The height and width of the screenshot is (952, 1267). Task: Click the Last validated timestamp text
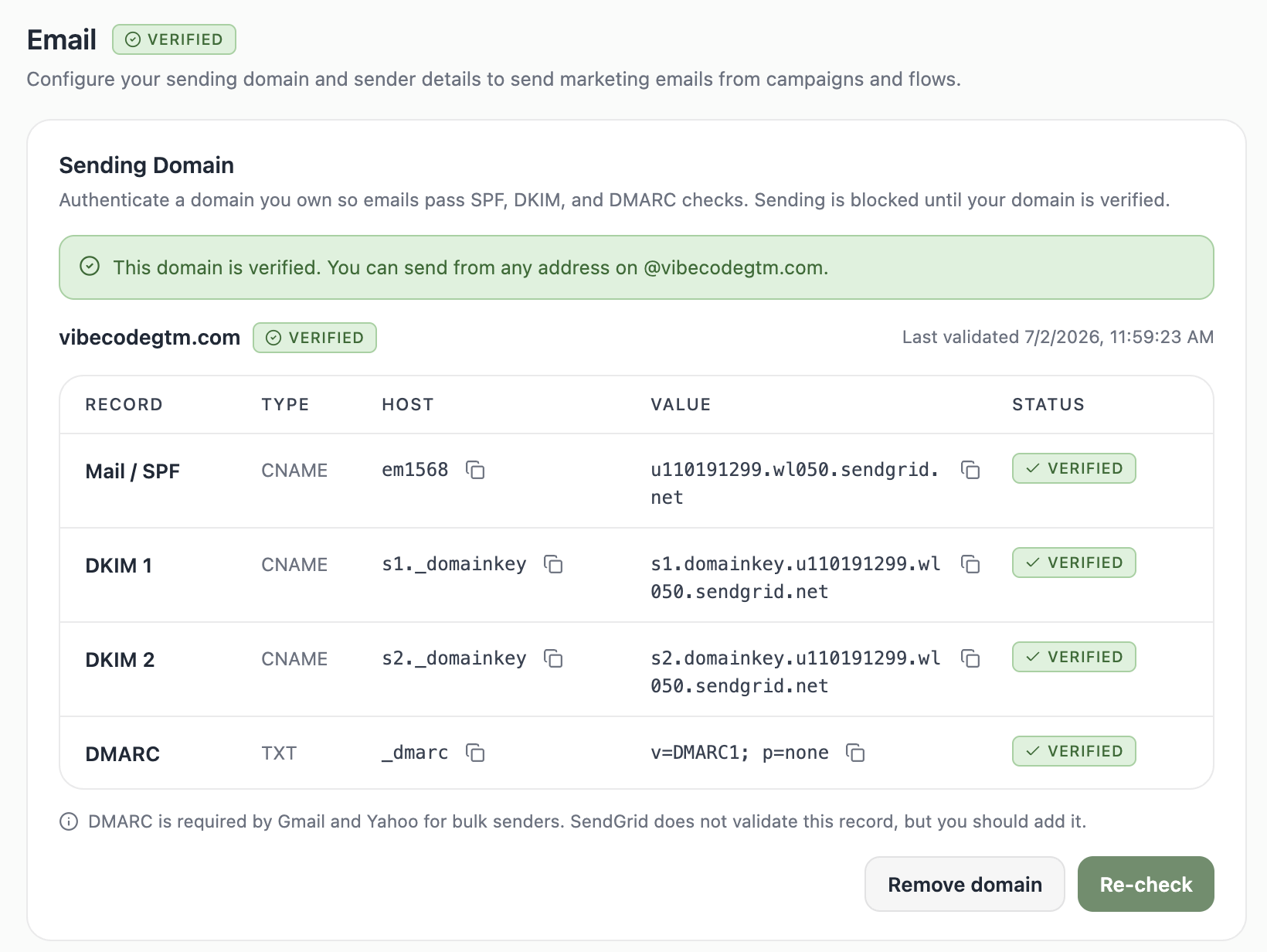coord(1058,337)
